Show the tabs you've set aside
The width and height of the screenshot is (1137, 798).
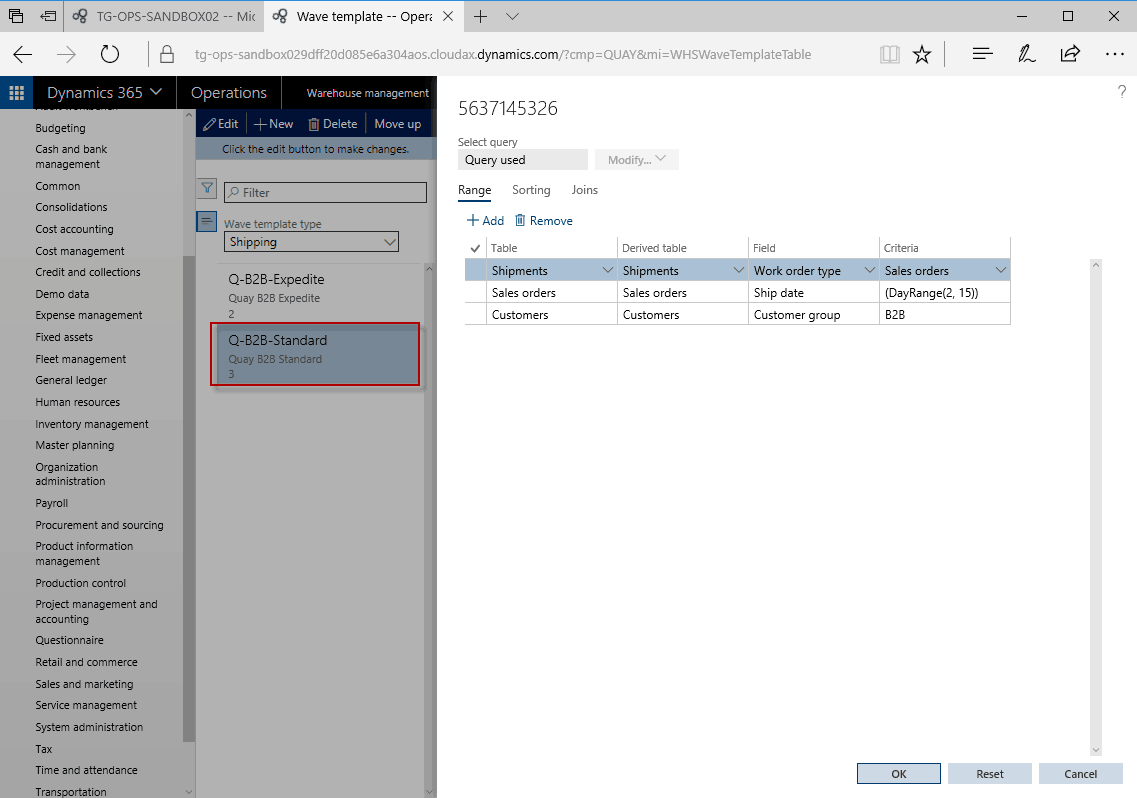point(16,16)
